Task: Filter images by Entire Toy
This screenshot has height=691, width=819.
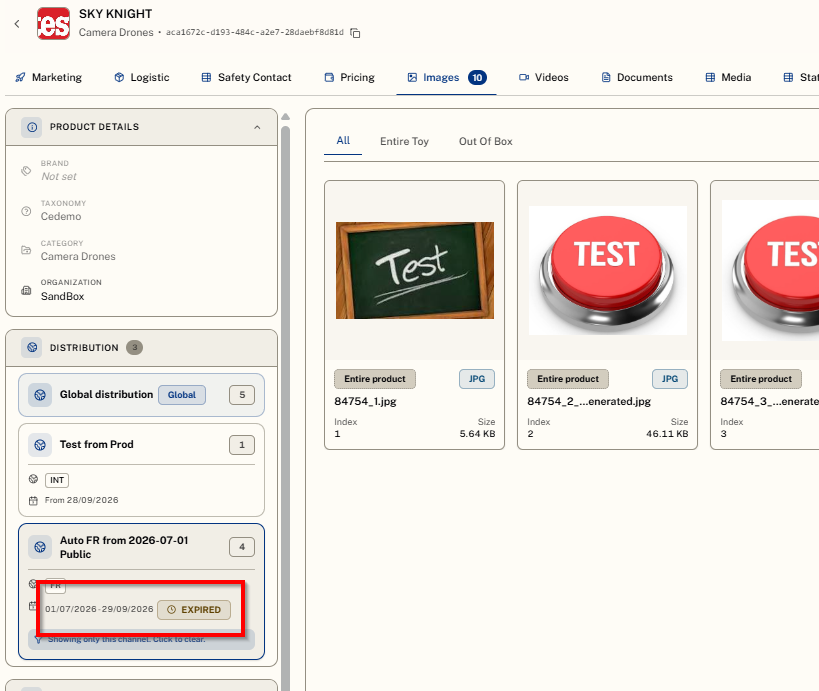Action: [x=404, y=141]
